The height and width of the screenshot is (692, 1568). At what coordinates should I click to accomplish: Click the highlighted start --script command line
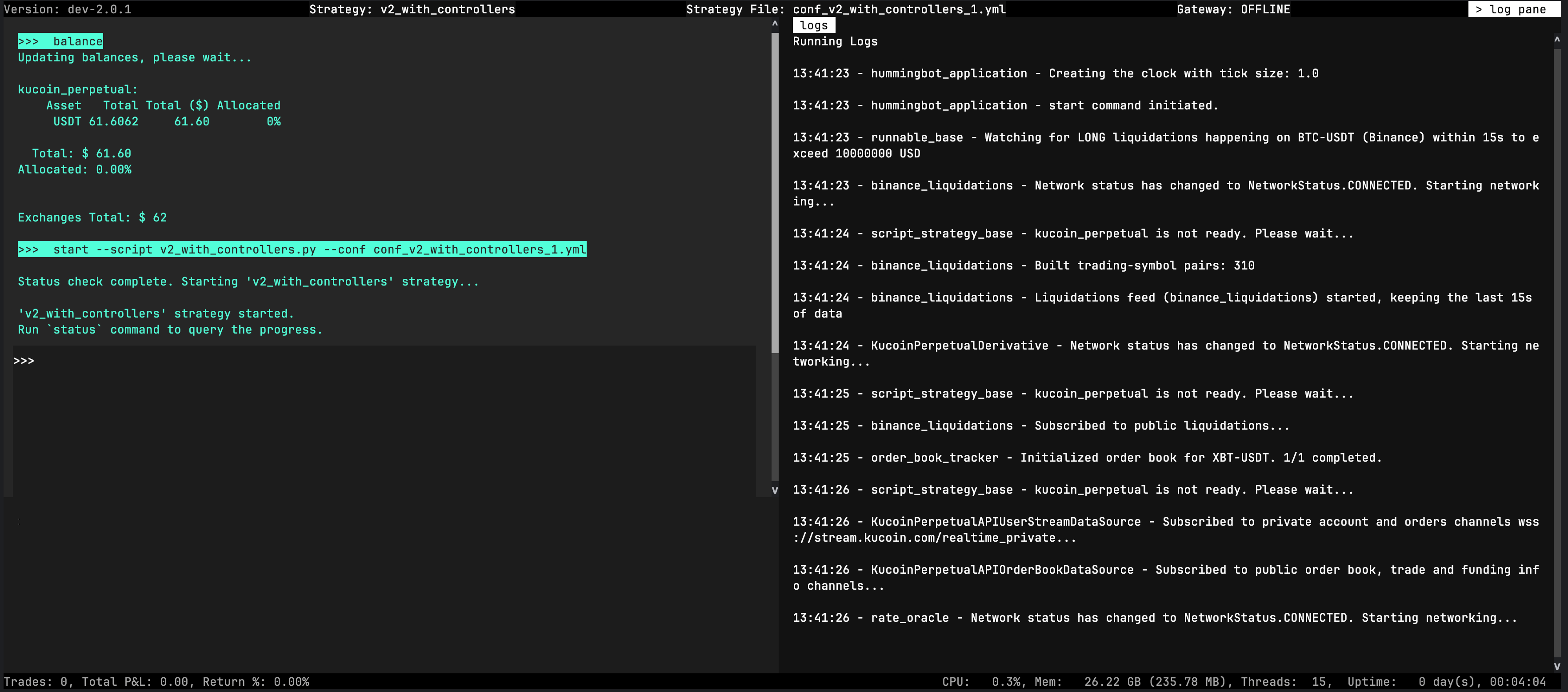(302, 249)
